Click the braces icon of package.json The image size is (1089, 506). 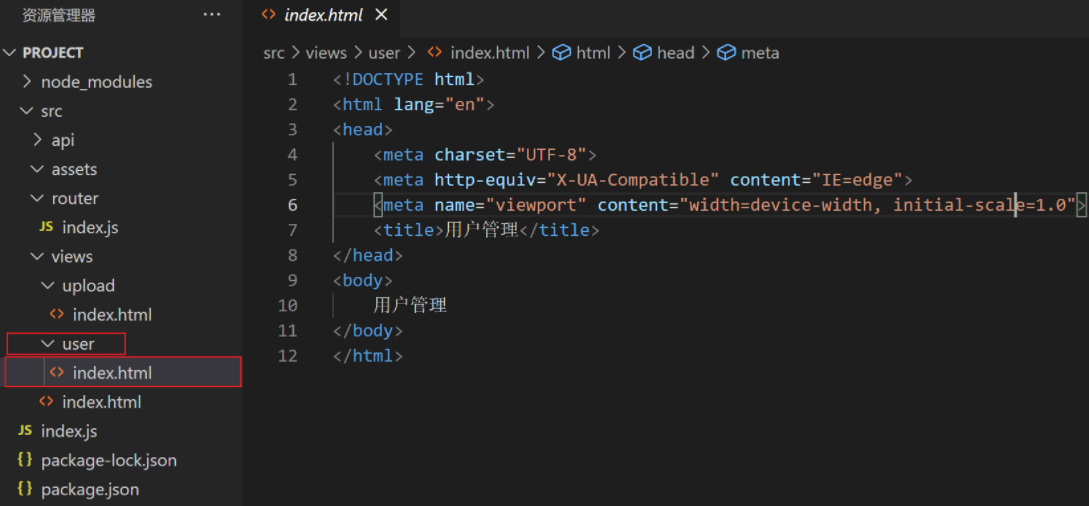[25, 489]
